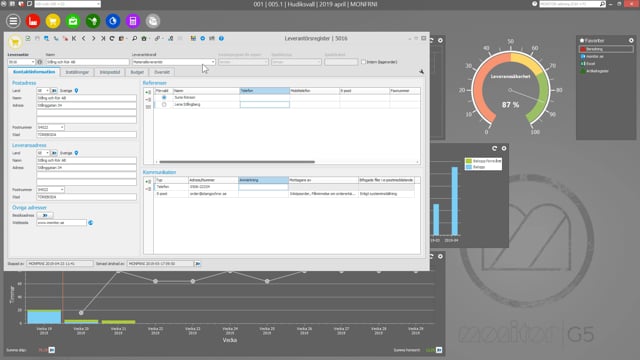Click Telefon column header in Referenser
This screenshot has height=360, width=640.
(x=264, y=91)
